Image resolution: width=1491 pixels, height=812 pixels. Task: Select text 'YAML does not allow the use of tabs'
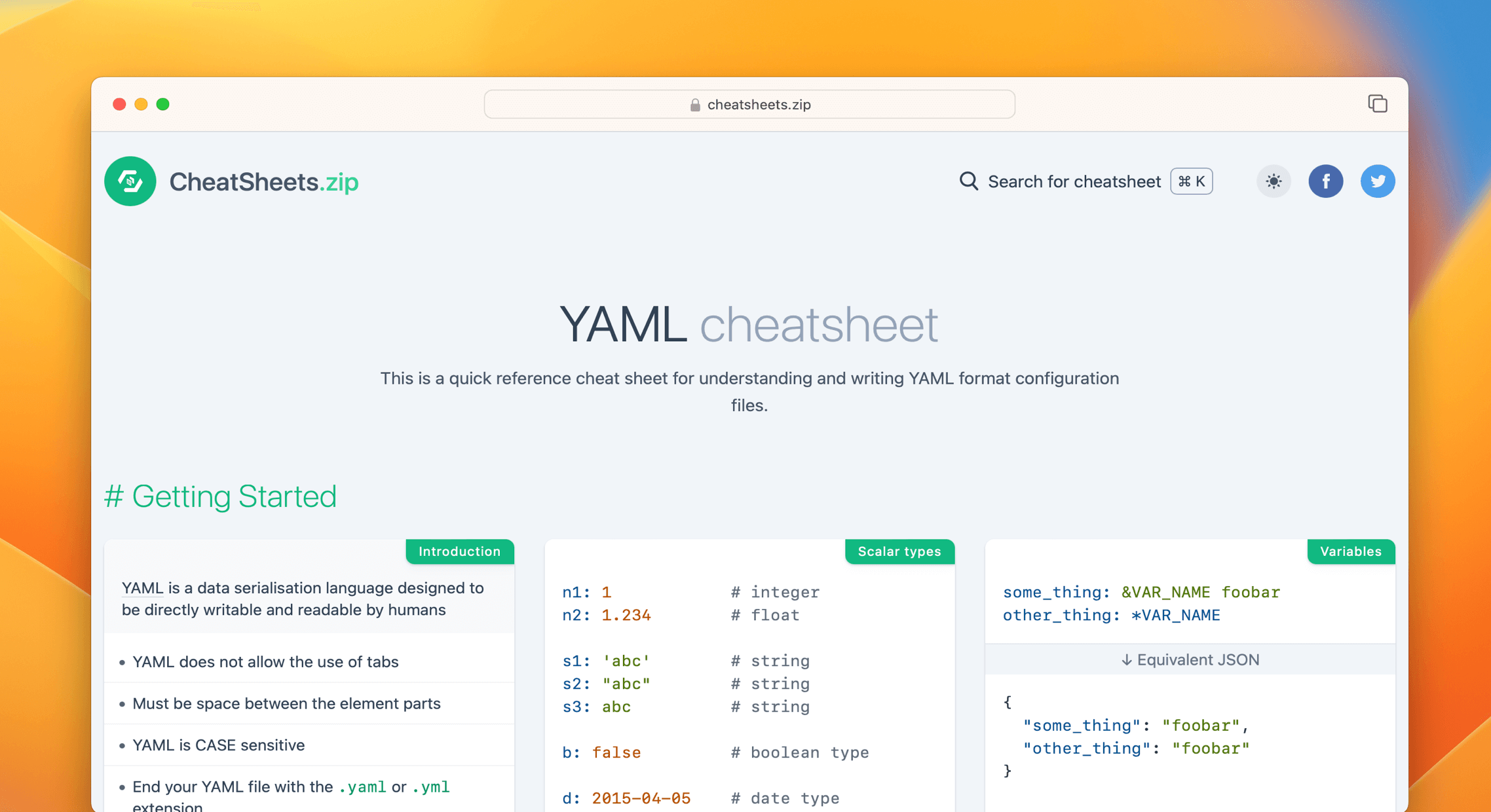pyautogui.click(x=265, y=661)
